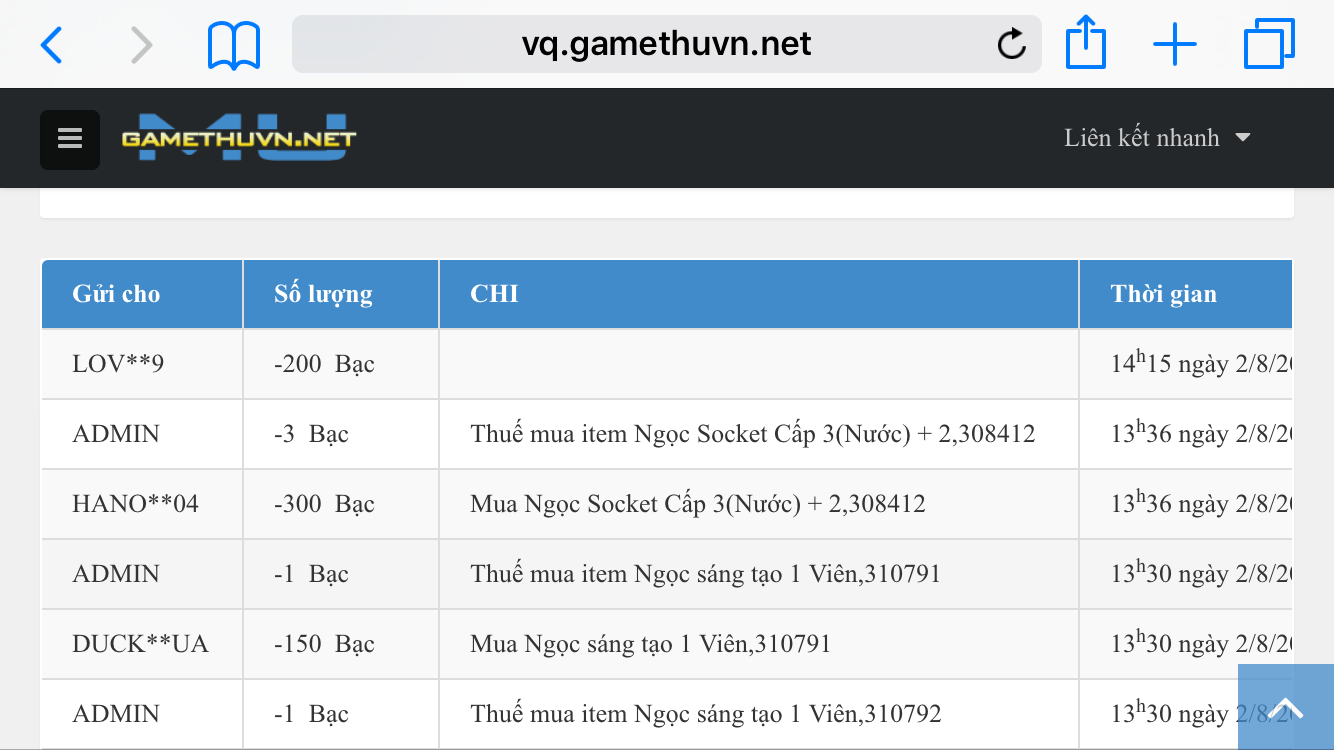1334x750 pixels.
Task: Select the HANO**04 recipient cell
Action: [x=135, y=504]
